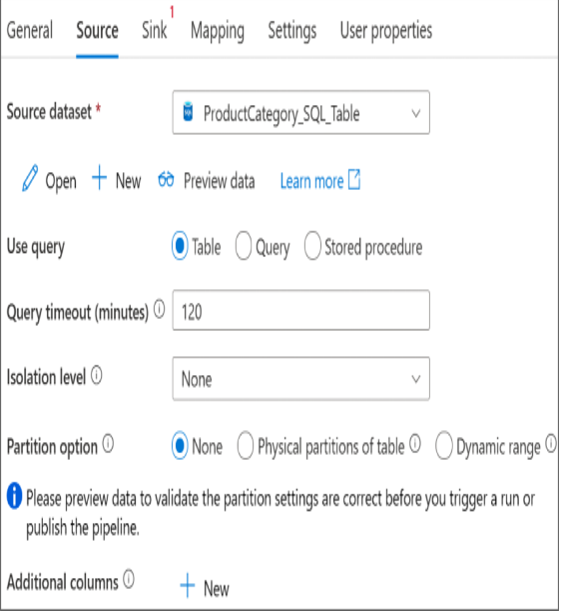
Task: Click the Query timeout minutes input field
Action: coord(301,311)
